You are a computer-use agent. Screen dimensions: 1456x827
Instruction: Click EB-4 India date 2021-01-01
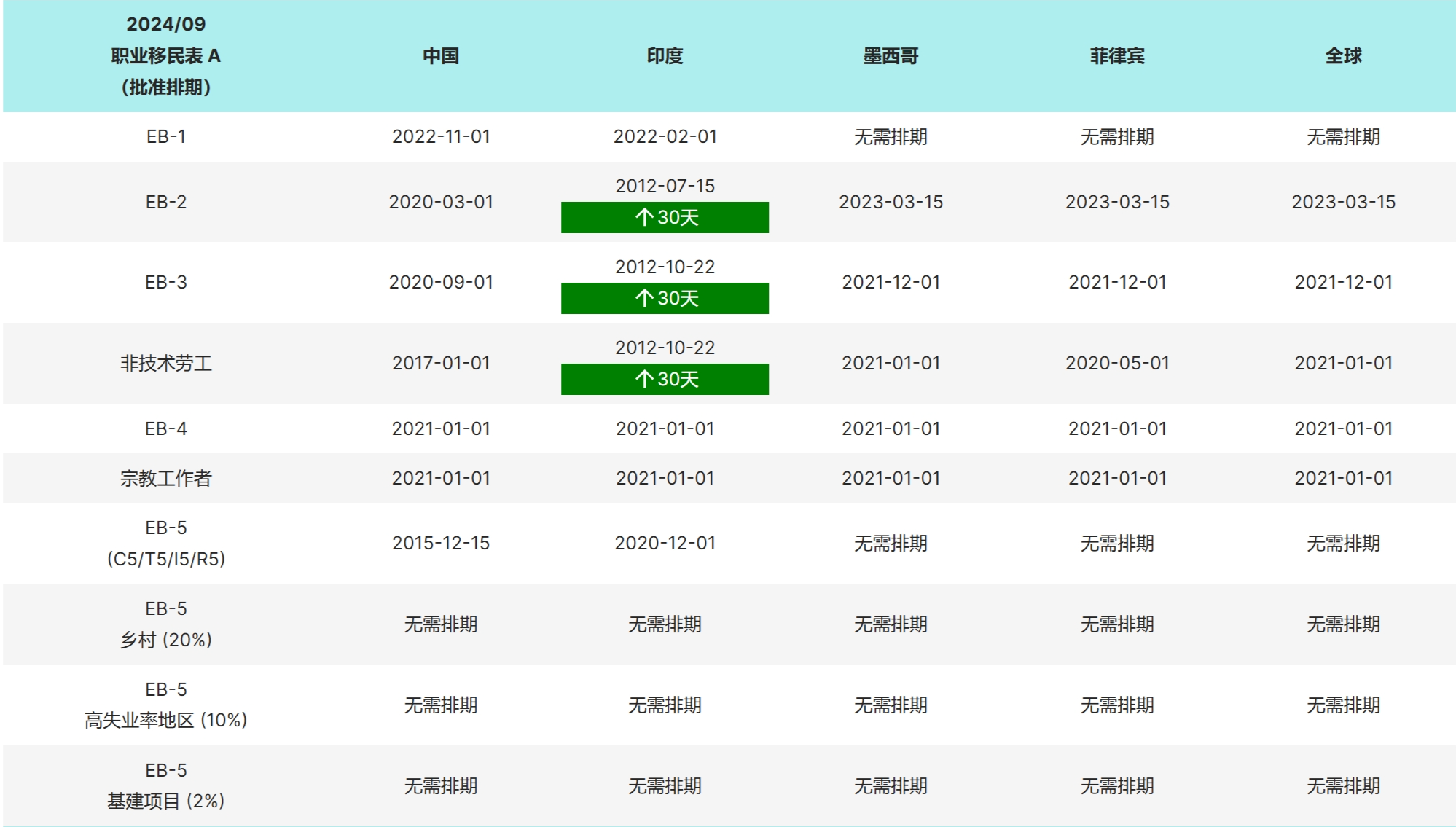[665, 428]
